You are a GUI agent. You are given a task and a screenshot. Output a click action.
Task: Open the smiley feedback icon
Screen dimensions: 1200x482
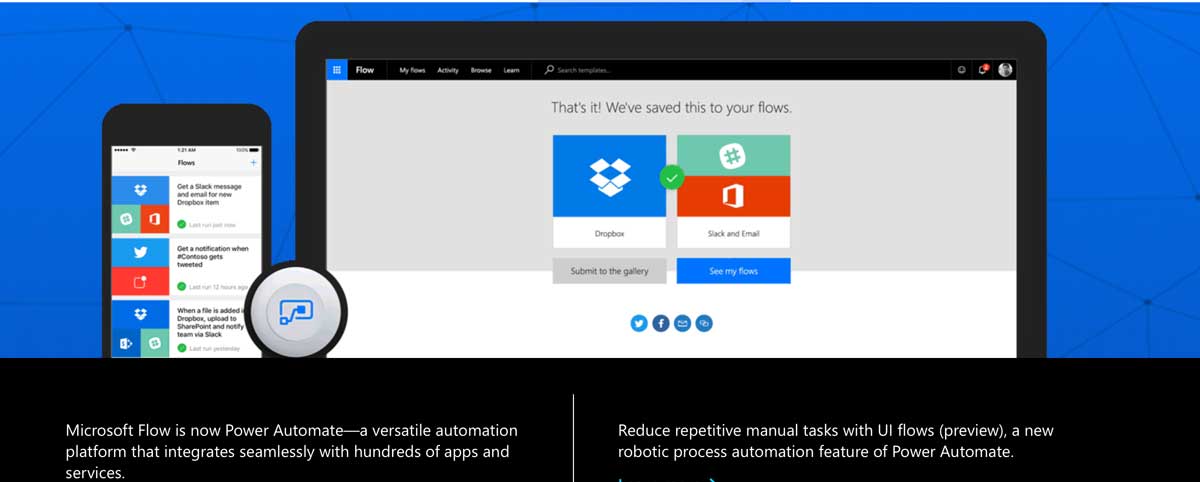962,70
